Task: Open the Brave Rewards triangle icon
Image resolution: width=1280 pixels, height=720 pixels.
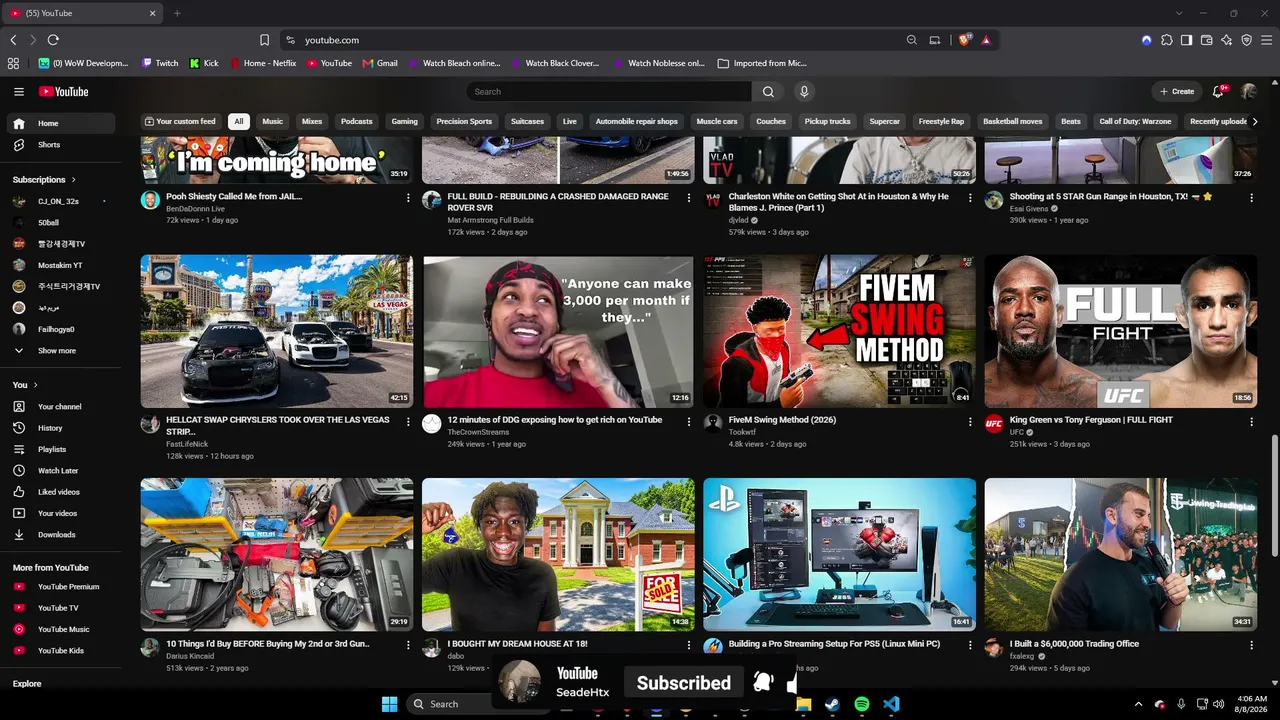Action: [986, 40]
